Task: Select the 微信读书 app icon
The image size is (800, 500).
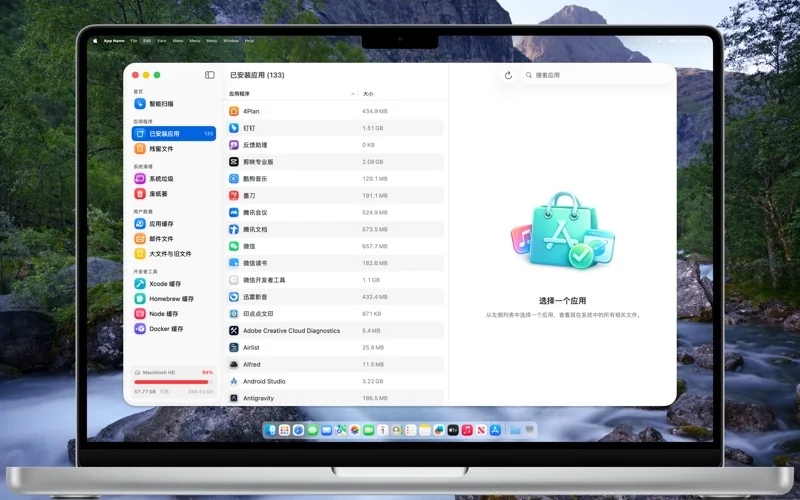Action: coord(234,263)
